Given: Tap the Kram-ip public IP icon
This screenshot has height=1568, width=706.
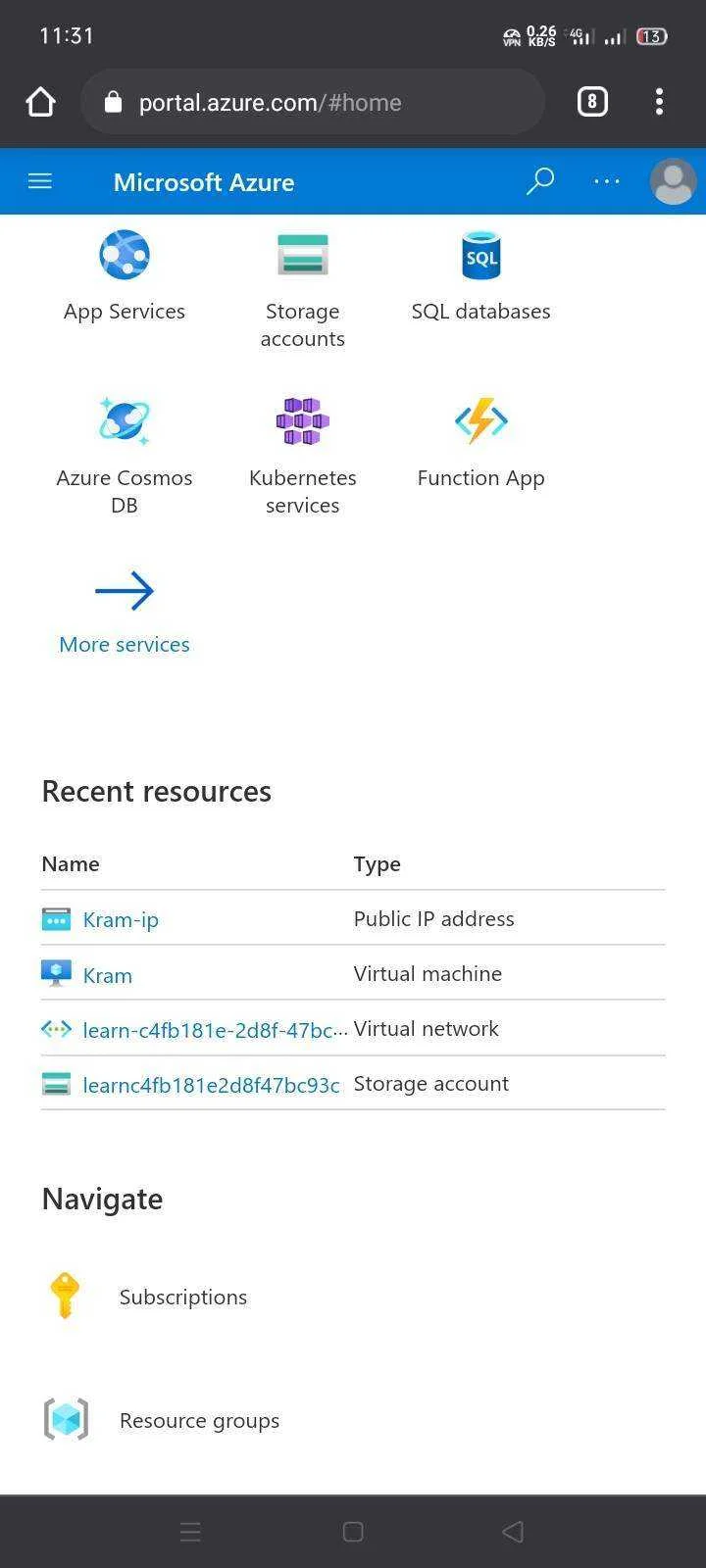Looking at the screenshot, I should [56, 919].
